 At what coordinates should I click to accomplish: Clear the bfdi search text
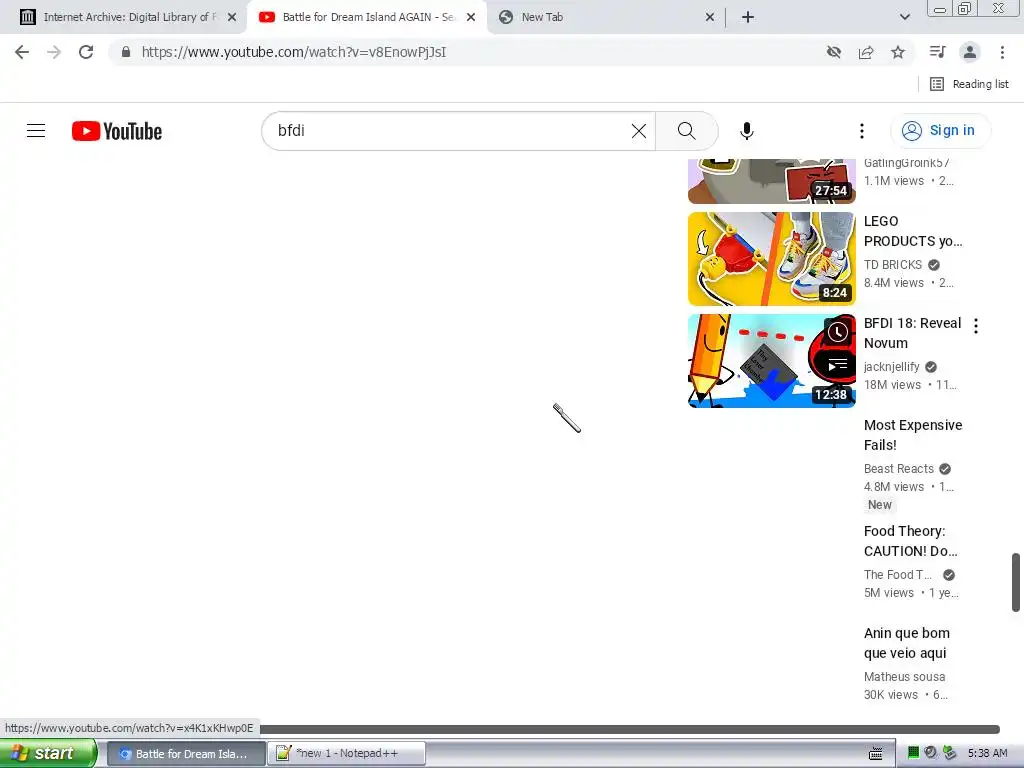tap(639, 131)
